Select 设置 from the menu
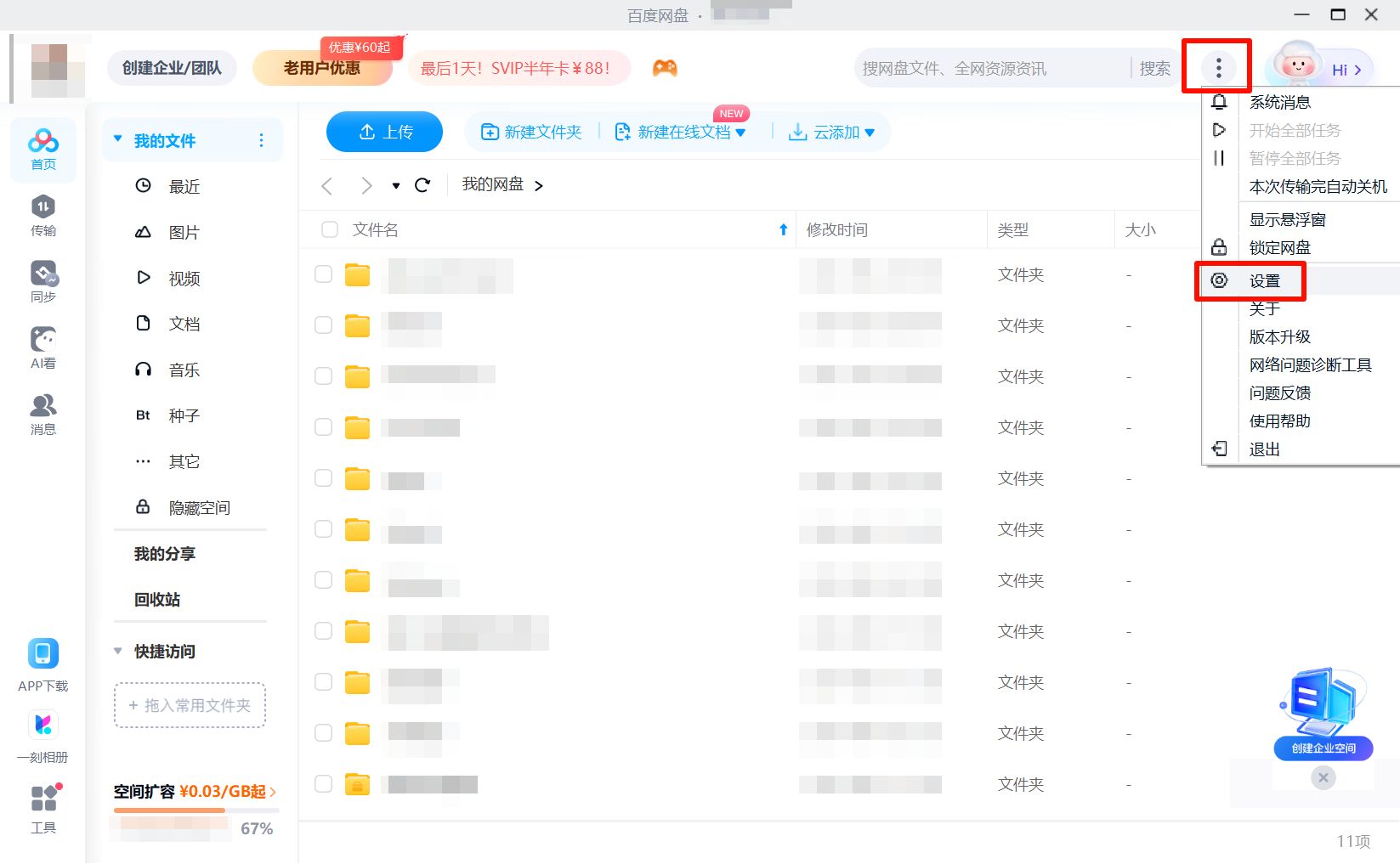This screenshot has width=1400, height=864. coord(1264,281)
